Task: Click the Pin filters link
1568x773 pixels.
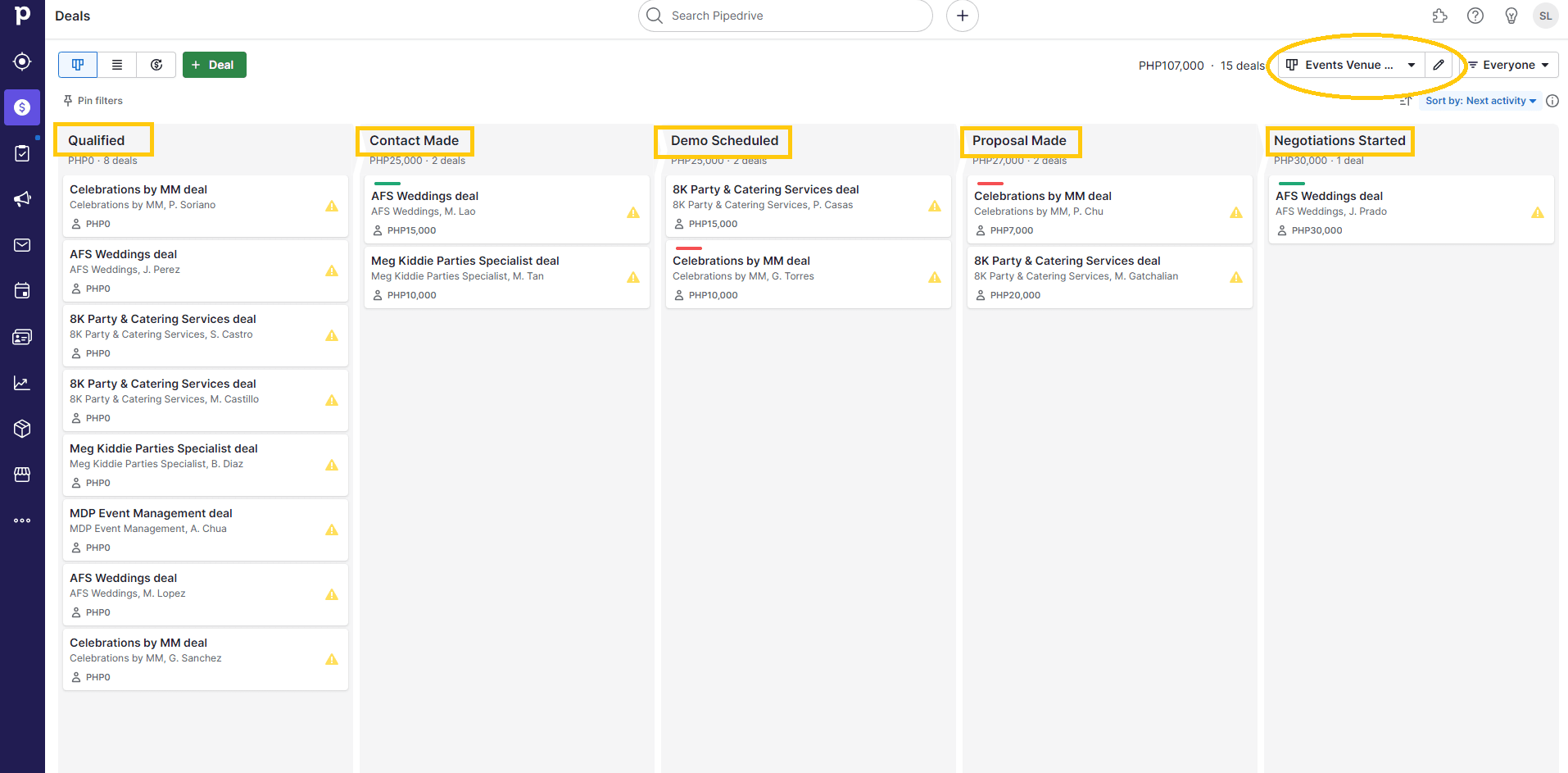Action: tap(93, 101)
